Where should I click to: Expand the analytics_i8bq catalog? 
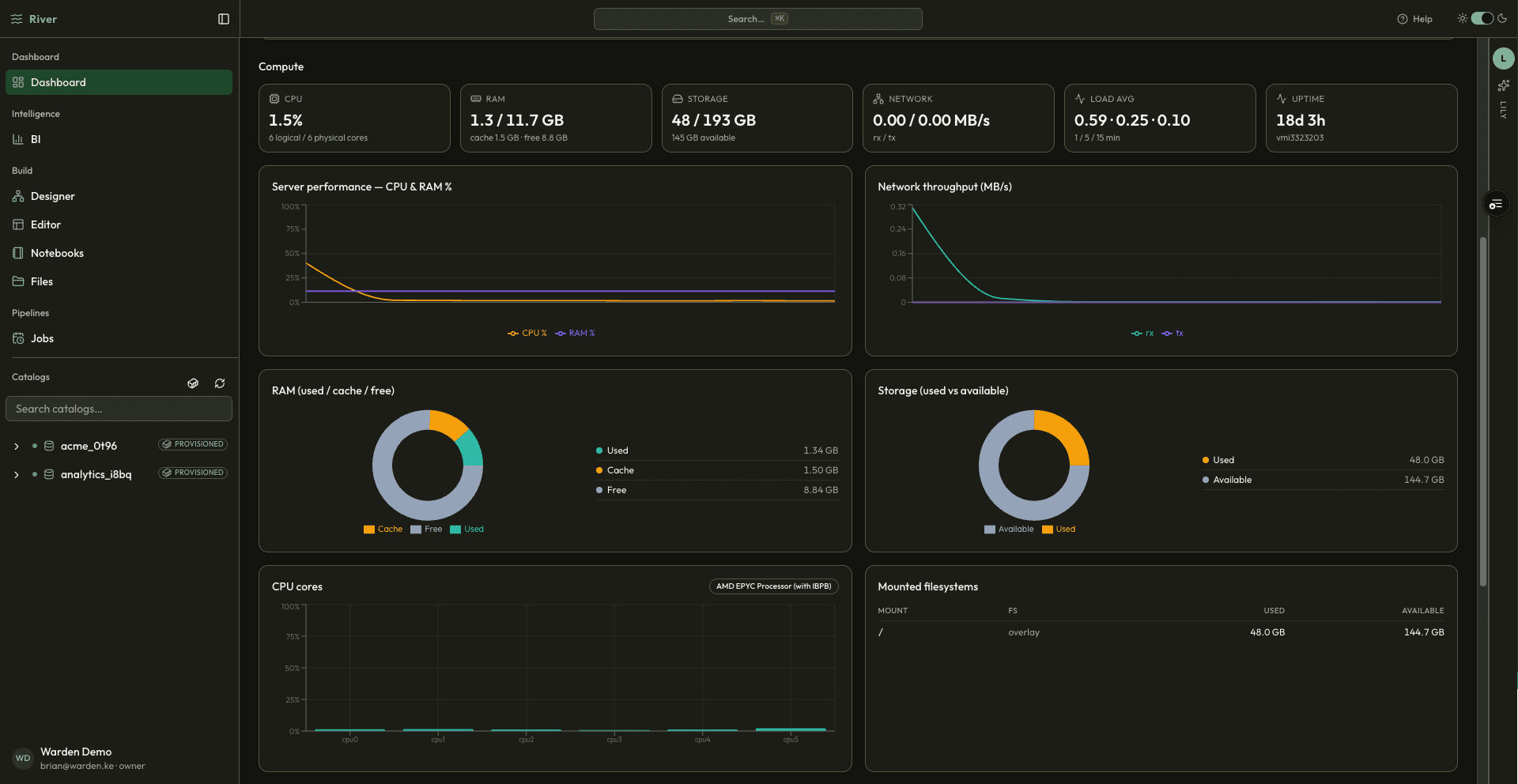(17, 475)
